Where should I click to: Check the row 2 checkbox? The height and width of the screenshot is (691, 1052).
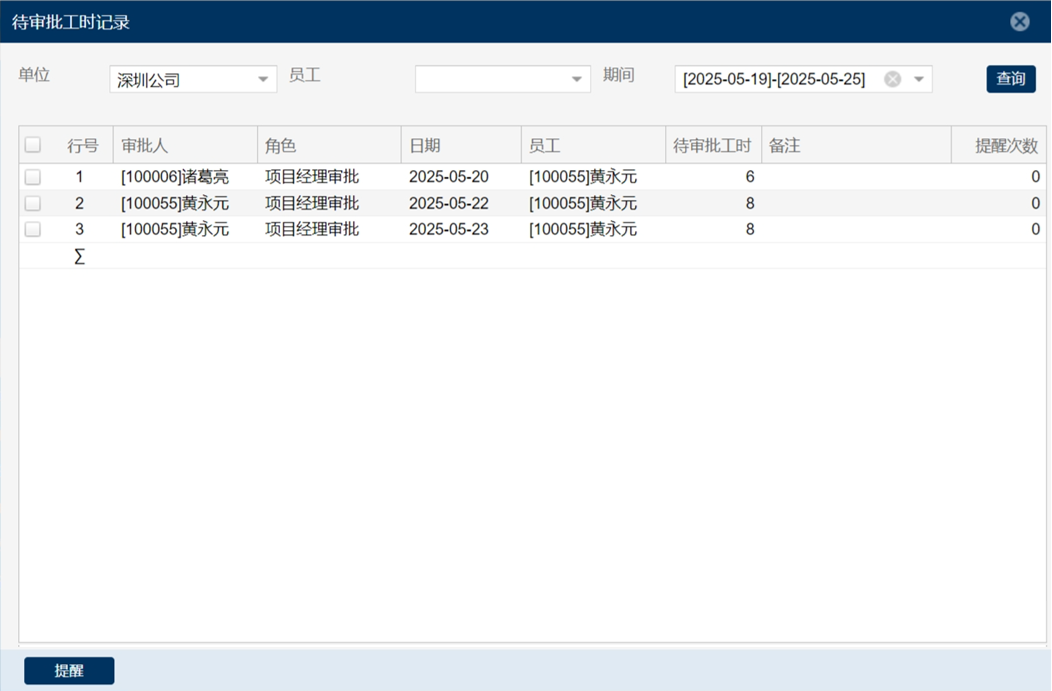coord(33,203)
